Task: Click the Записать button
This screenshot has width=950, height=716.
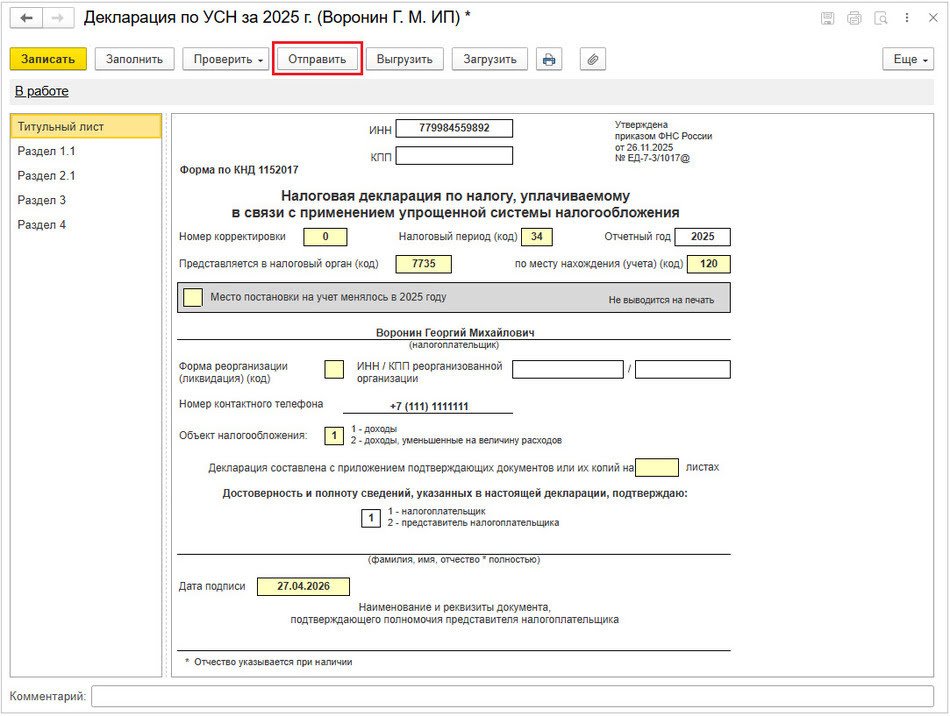Action: pos(48,59)
